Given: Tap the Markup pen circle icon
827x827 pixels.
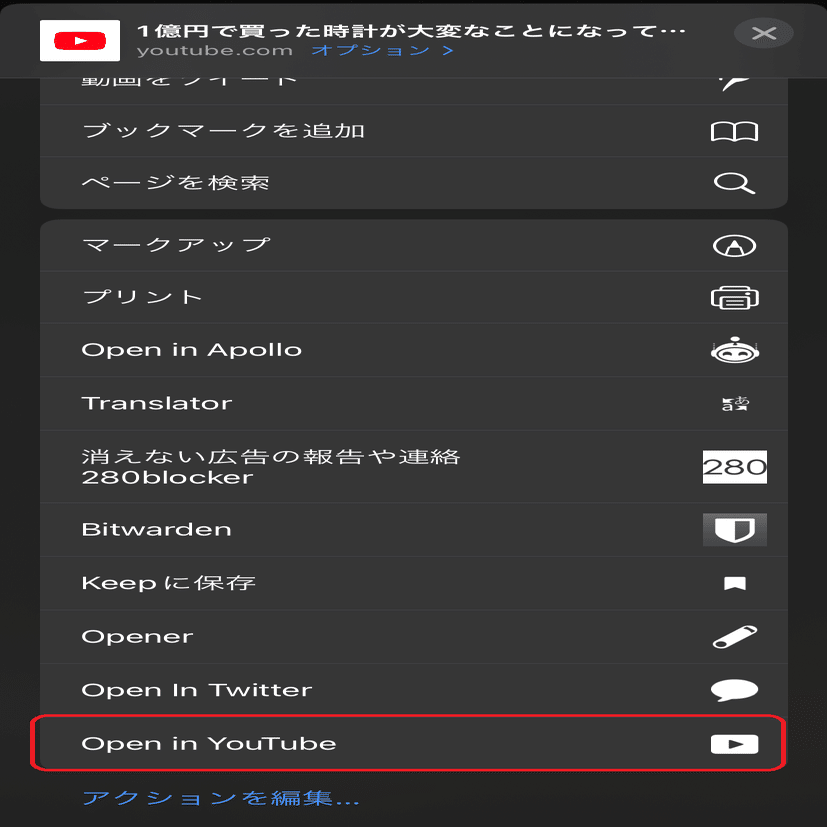Looking at the screenshot, I should pos(734,246).
